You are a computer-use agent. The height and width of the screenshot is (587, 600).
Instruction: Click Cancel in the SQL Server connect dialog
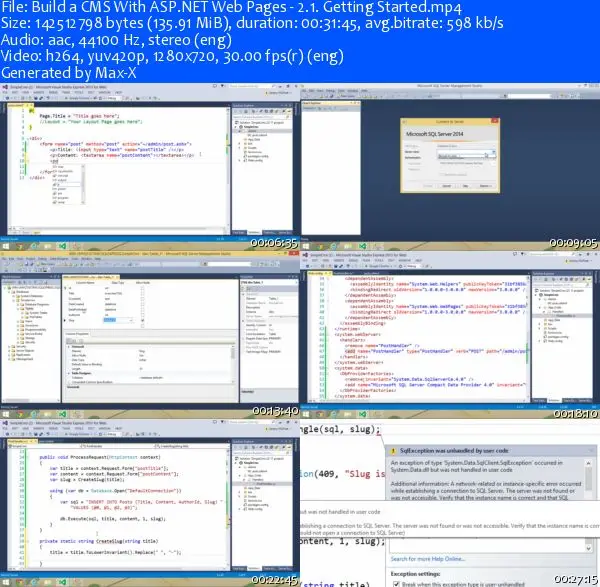coord(447,186)
